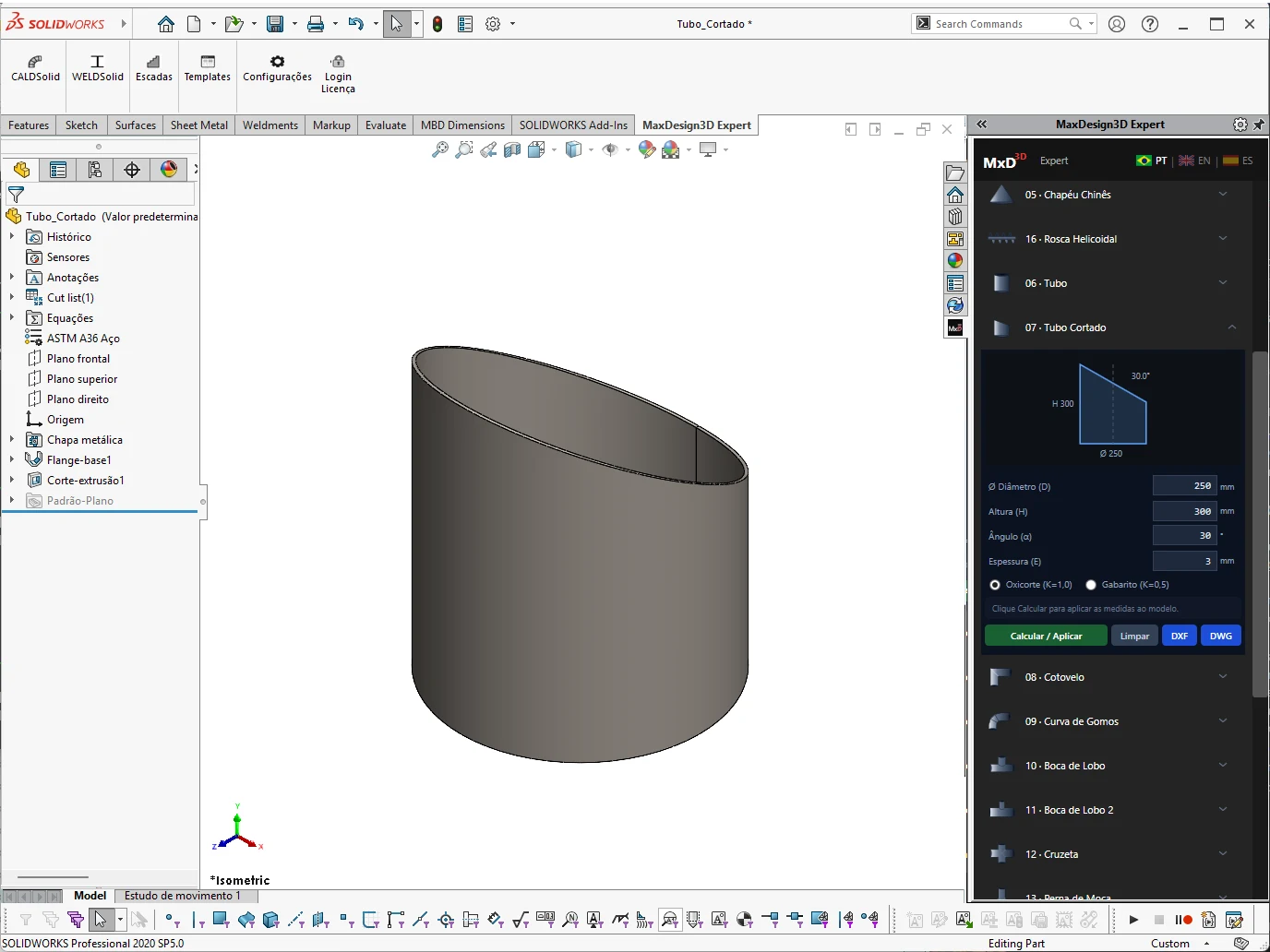The height and width of the screenshot is (952, 1270).
Task: Open the Escadas tool
Action: tap(153, 68)
